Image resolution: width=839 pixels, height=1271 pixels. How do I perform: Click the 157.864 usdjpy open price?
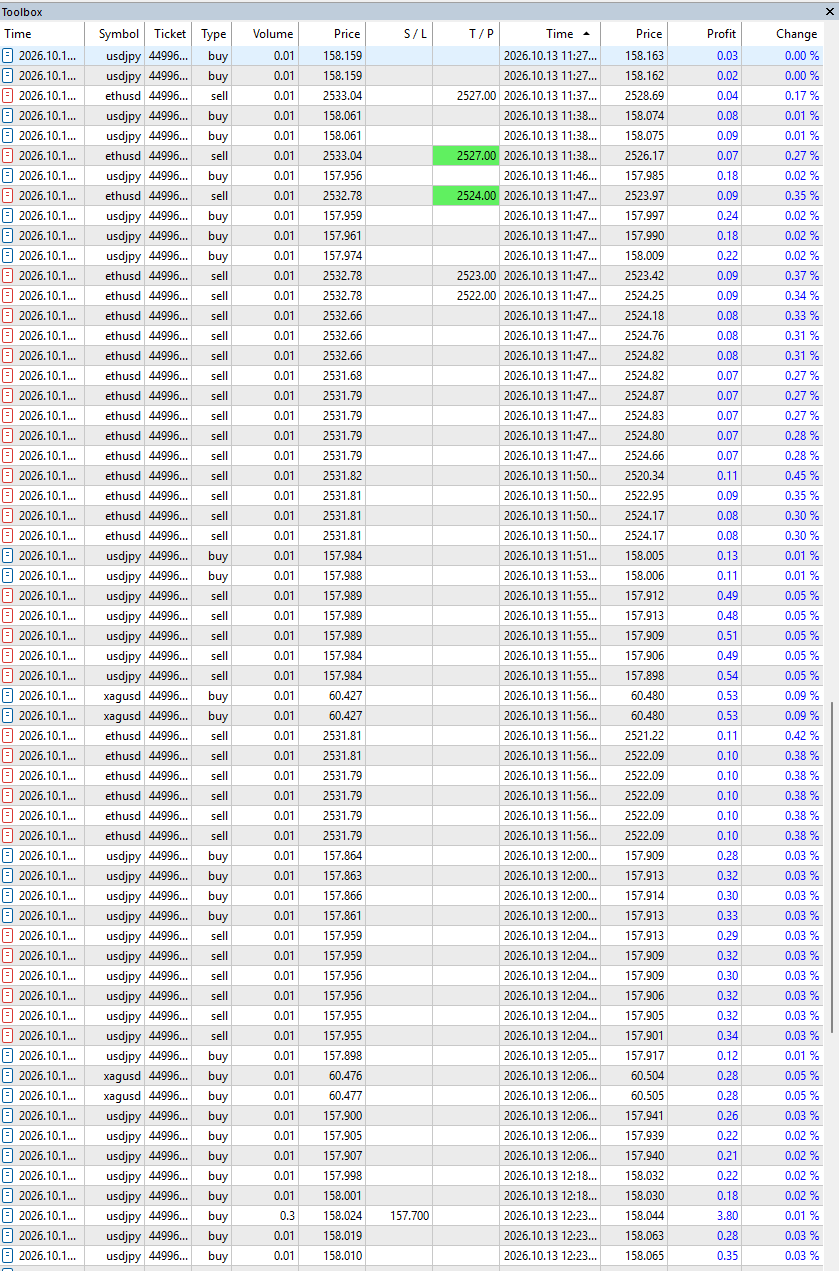(343, 856)
